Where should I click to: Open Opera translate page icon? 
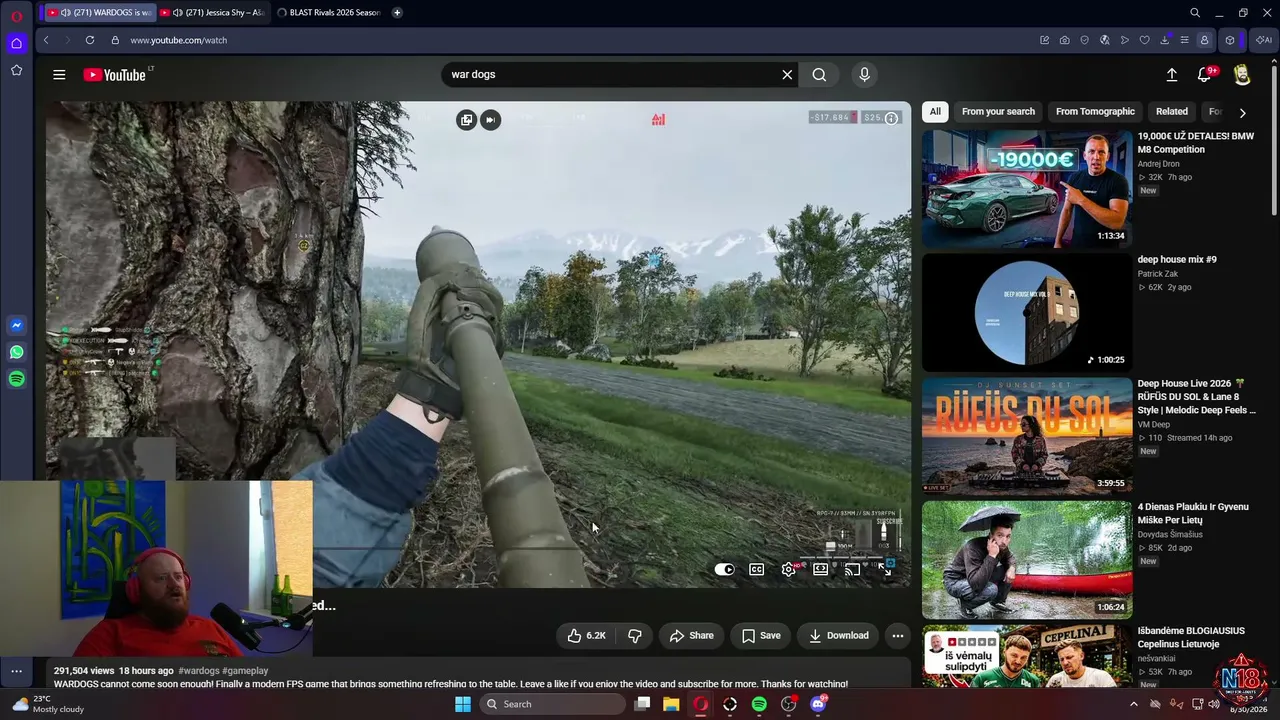click(x=1104, y=40)
